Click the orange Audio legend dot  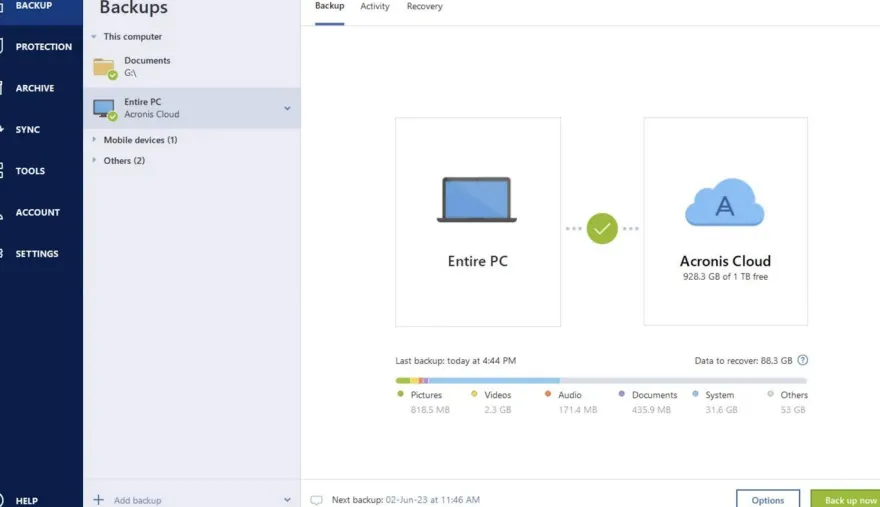tap(548, 394)
